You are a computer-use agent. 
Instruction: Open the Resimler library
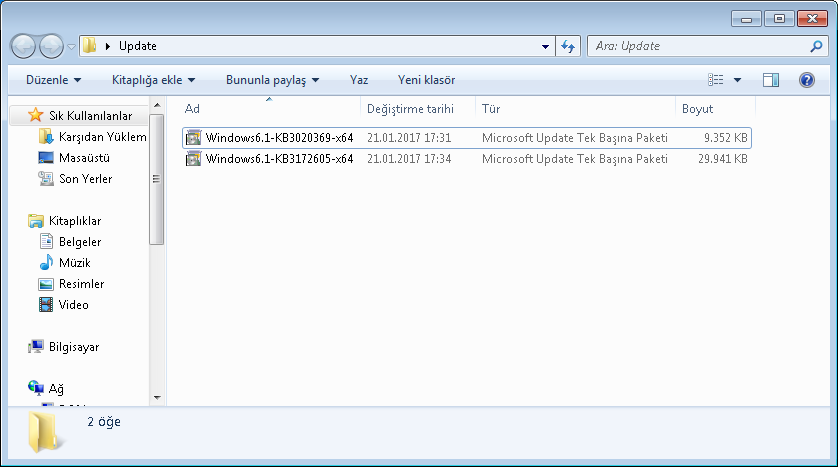[81, 284]
